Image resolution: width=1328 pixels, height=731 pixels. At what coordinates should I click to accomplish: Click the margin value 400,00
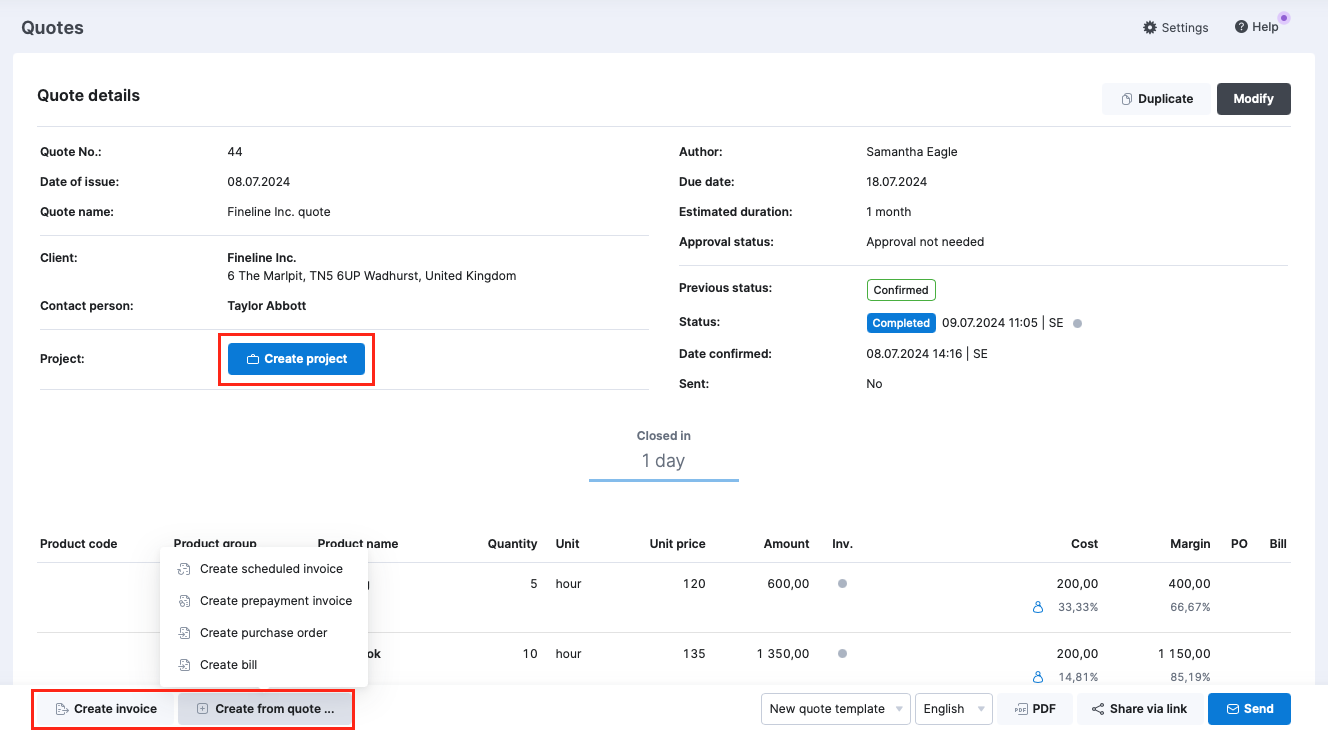coord(1189,584)
